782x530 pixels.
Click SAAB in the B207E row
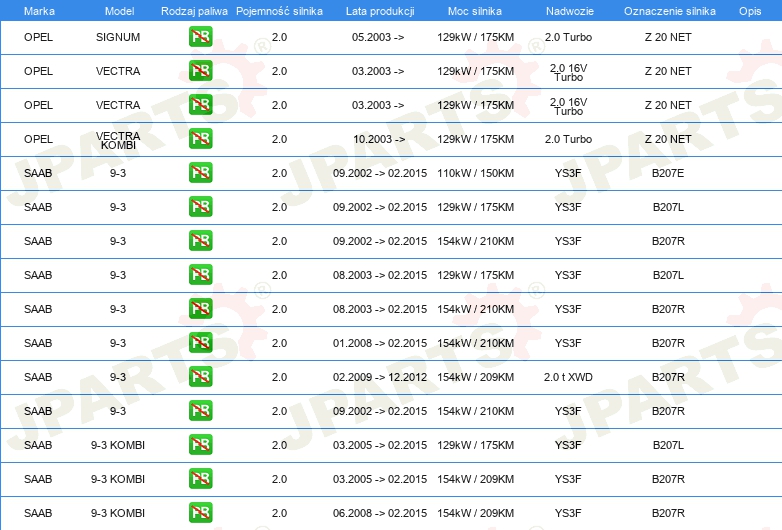(x=38, y=173)
